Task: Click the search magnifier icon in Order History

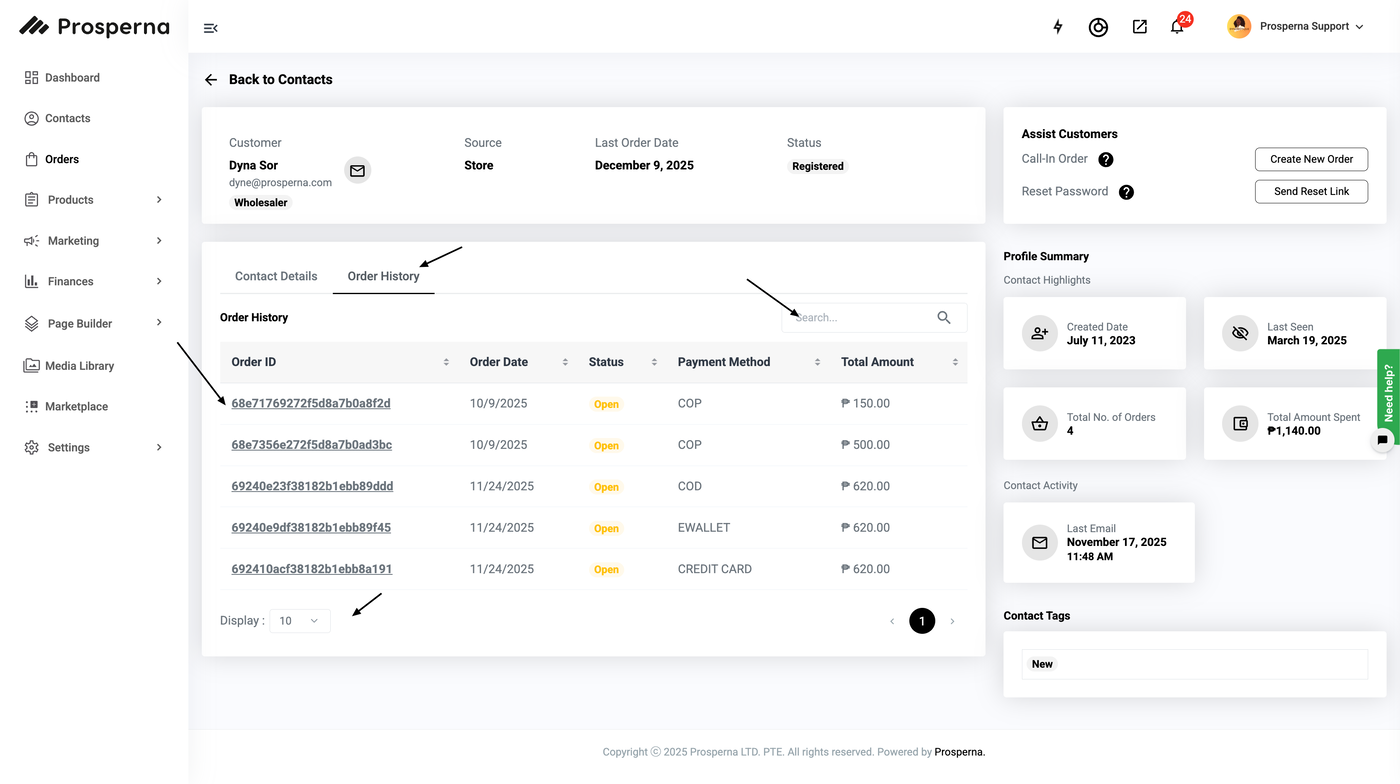Action: 943,318
